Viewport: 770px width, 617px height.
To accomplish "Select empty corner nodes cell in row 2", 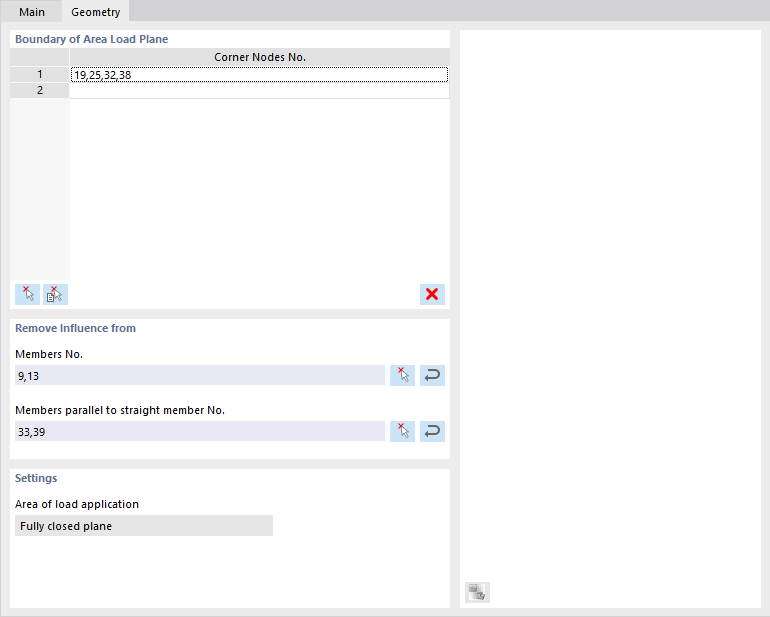I will click(259, 90).
